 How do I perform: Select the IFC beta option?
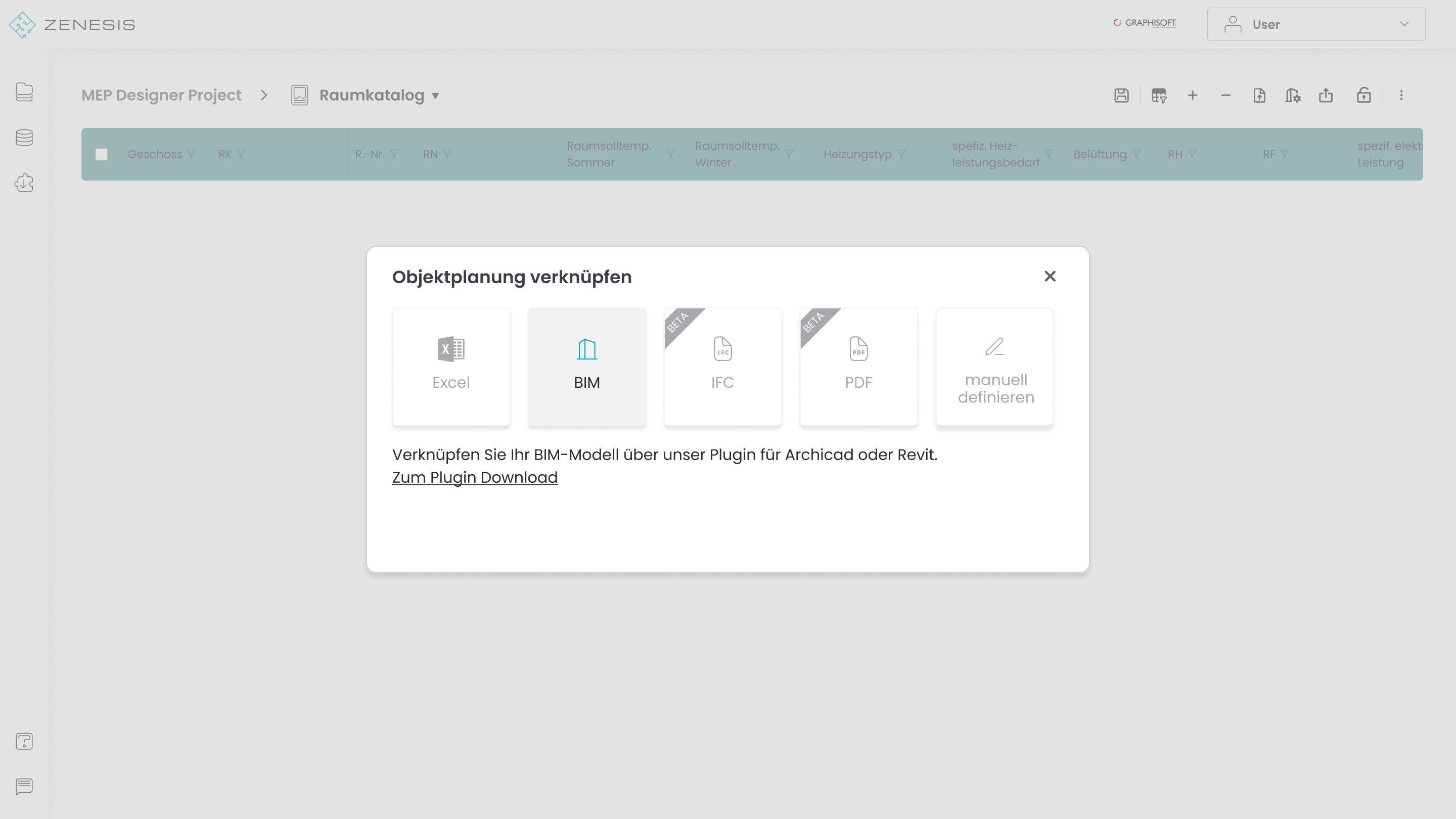pos(722,366)
